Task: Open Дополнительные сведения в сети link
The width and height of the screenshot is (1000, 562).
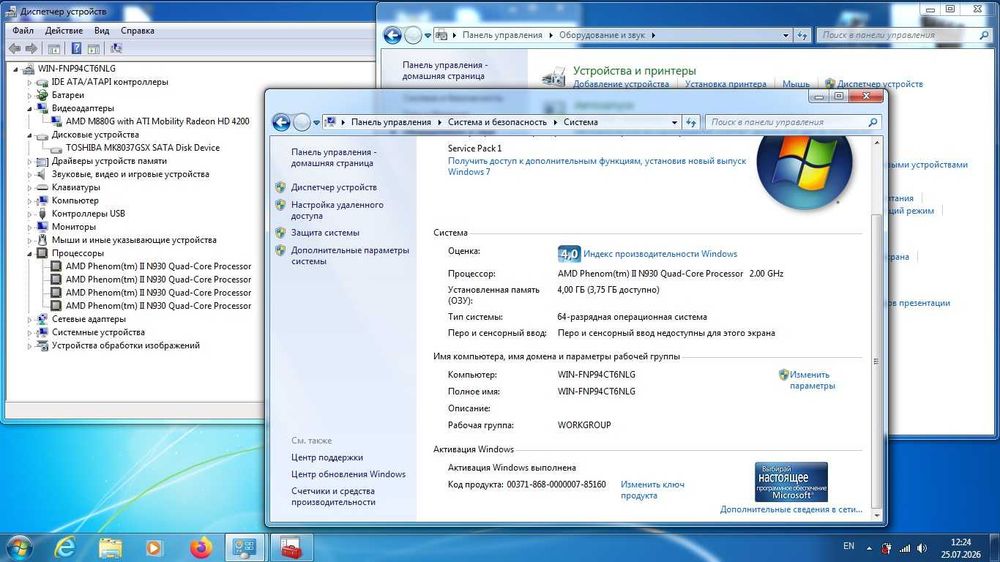Action: 791,509
